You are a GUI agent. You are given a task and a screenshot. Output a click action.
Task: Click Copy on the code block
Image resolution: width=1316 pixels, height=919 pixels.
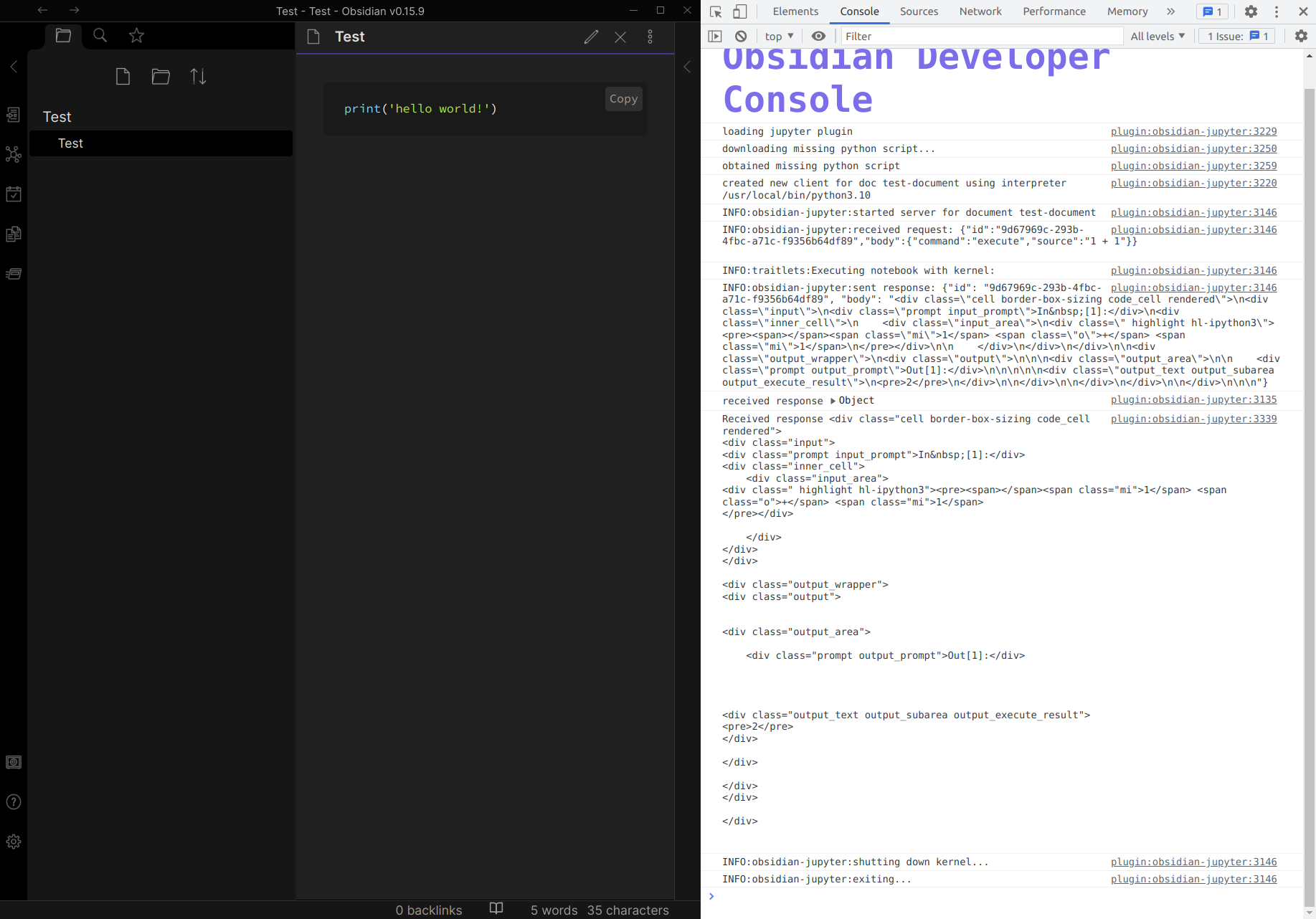pyautogui.click(x=623, y=99)
